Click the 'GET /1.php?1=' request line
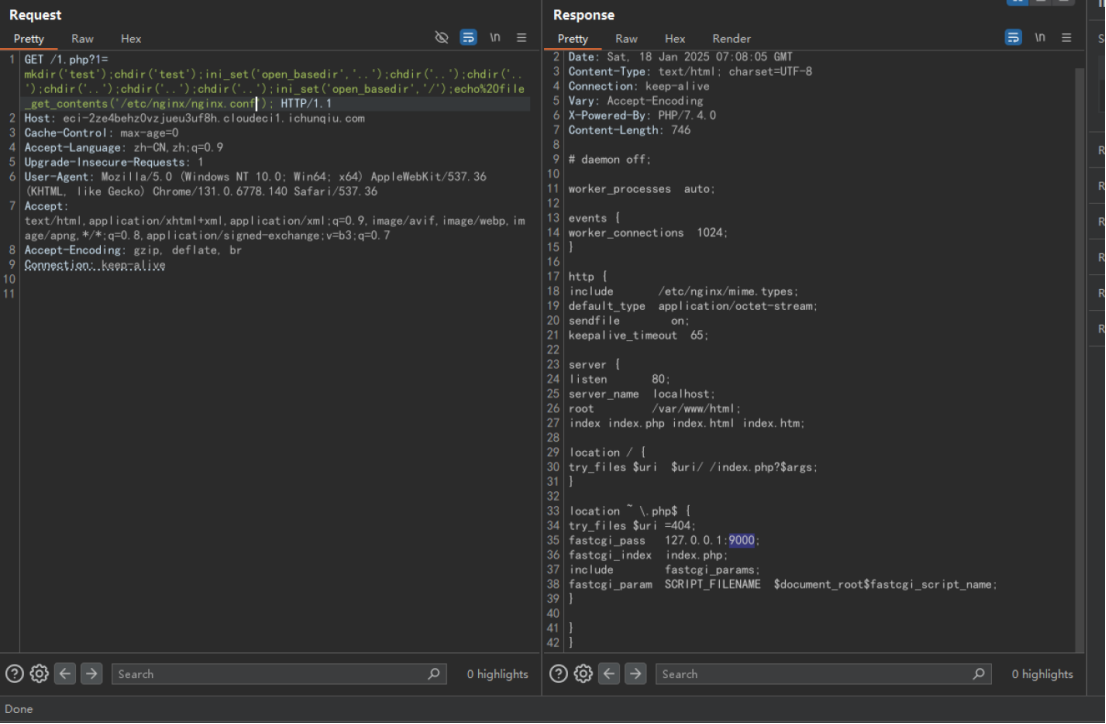The height and width of the screenshot is (724, 1106). tap(66, 59)
